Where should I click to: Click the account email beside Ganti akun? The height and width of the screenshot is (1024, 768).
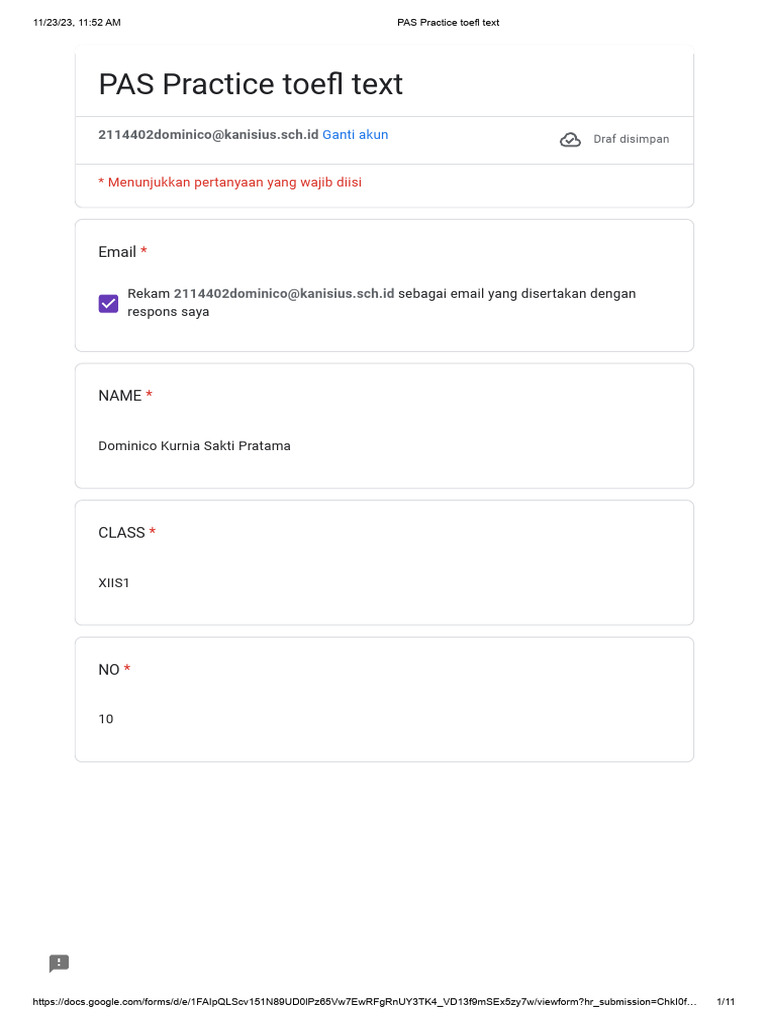[x=208, y=134]
